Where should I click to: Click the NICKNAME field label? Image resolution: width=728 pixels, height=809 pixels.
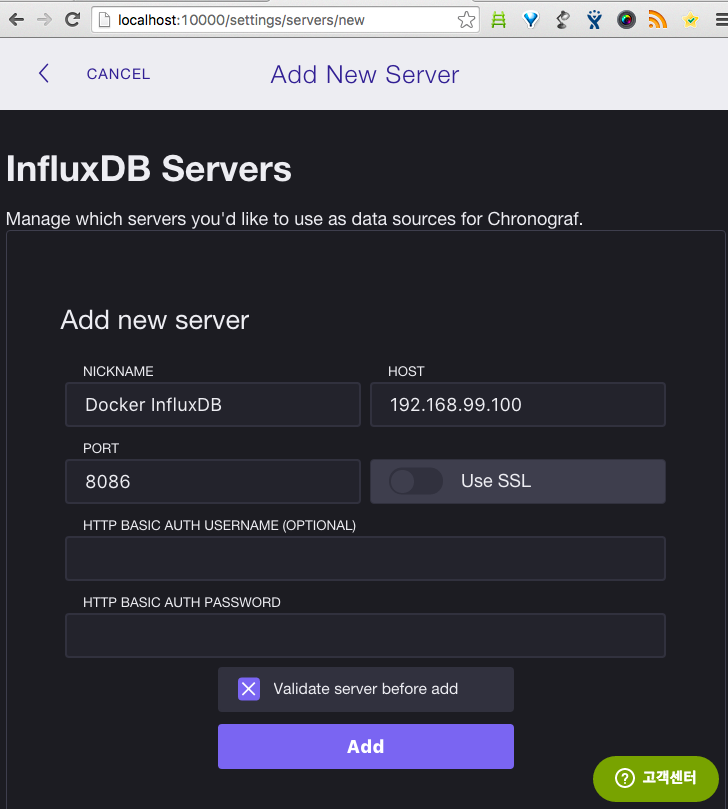[x=118, y=371]
